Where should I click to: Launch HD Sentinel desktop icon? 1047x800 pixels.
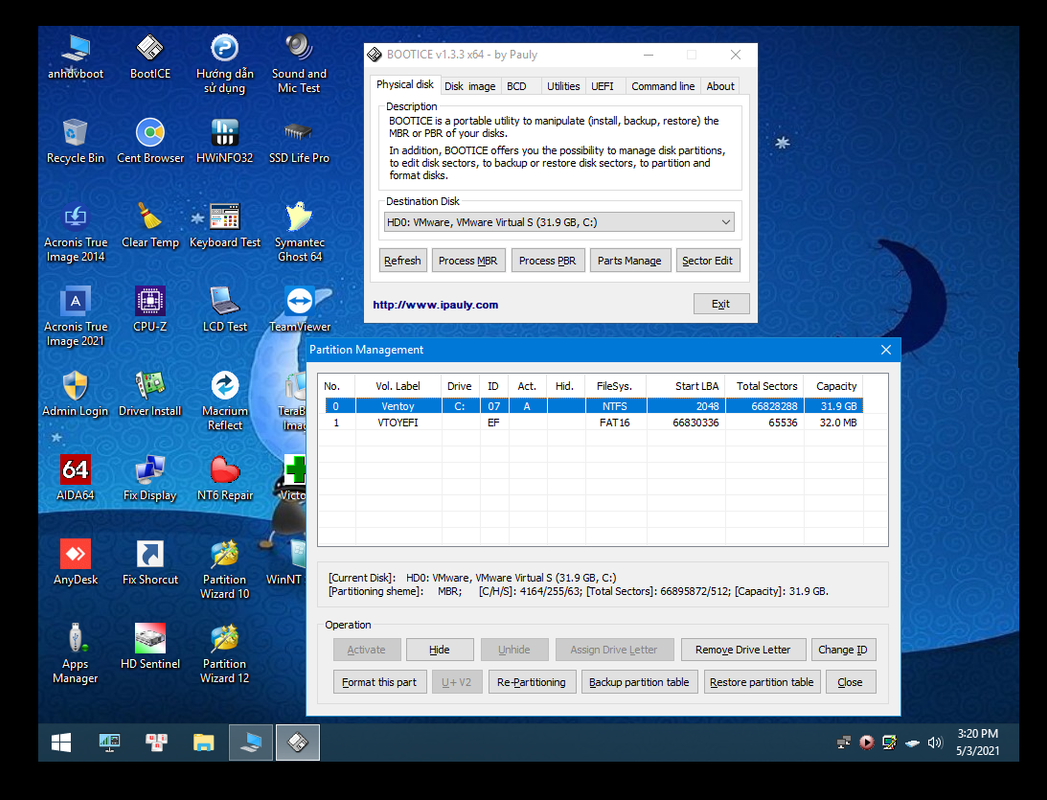pos(150,647)
